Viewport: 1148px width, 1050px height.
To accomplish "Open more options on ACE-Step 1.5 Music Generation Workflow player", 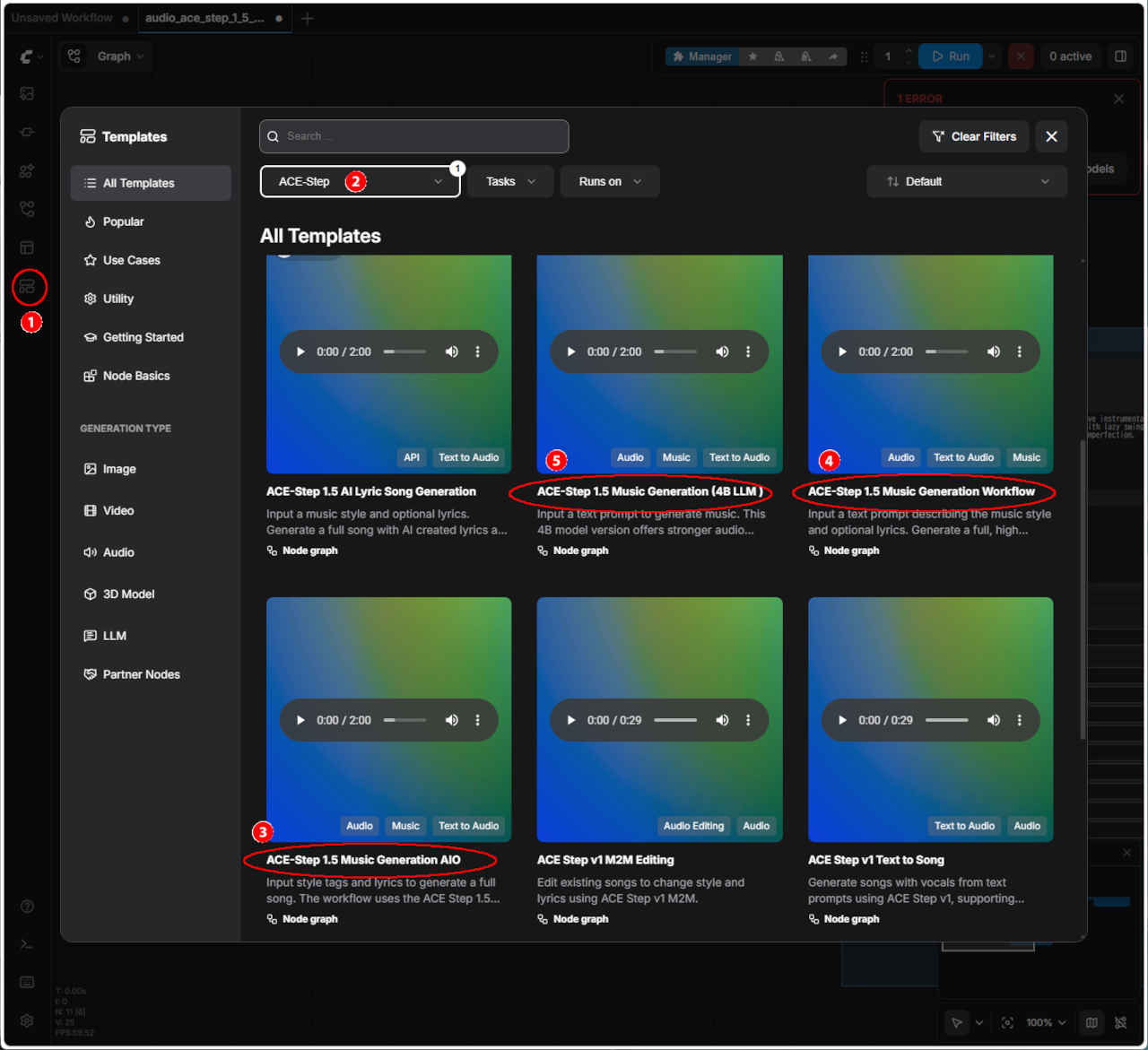I will coord(1019,351).
